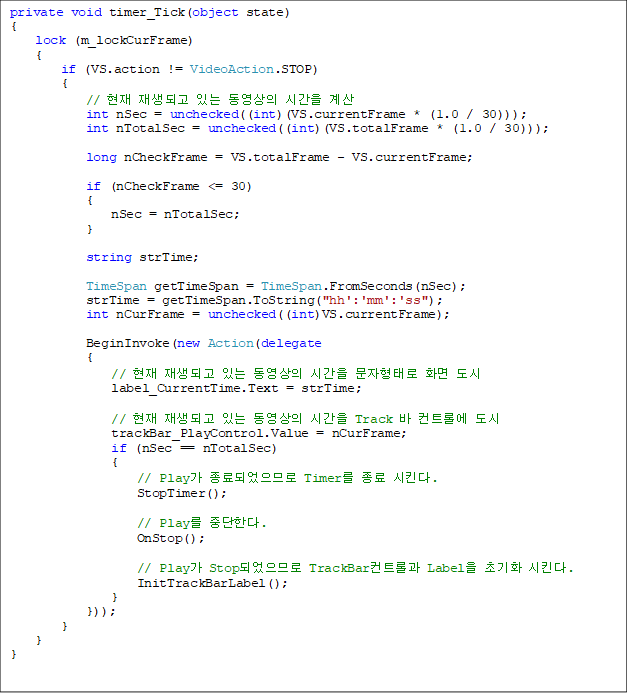Image resolution: width=627 pixels, height=695 pixels.
Task: Click the "OnStop();" call
Action: pos(171,539)
